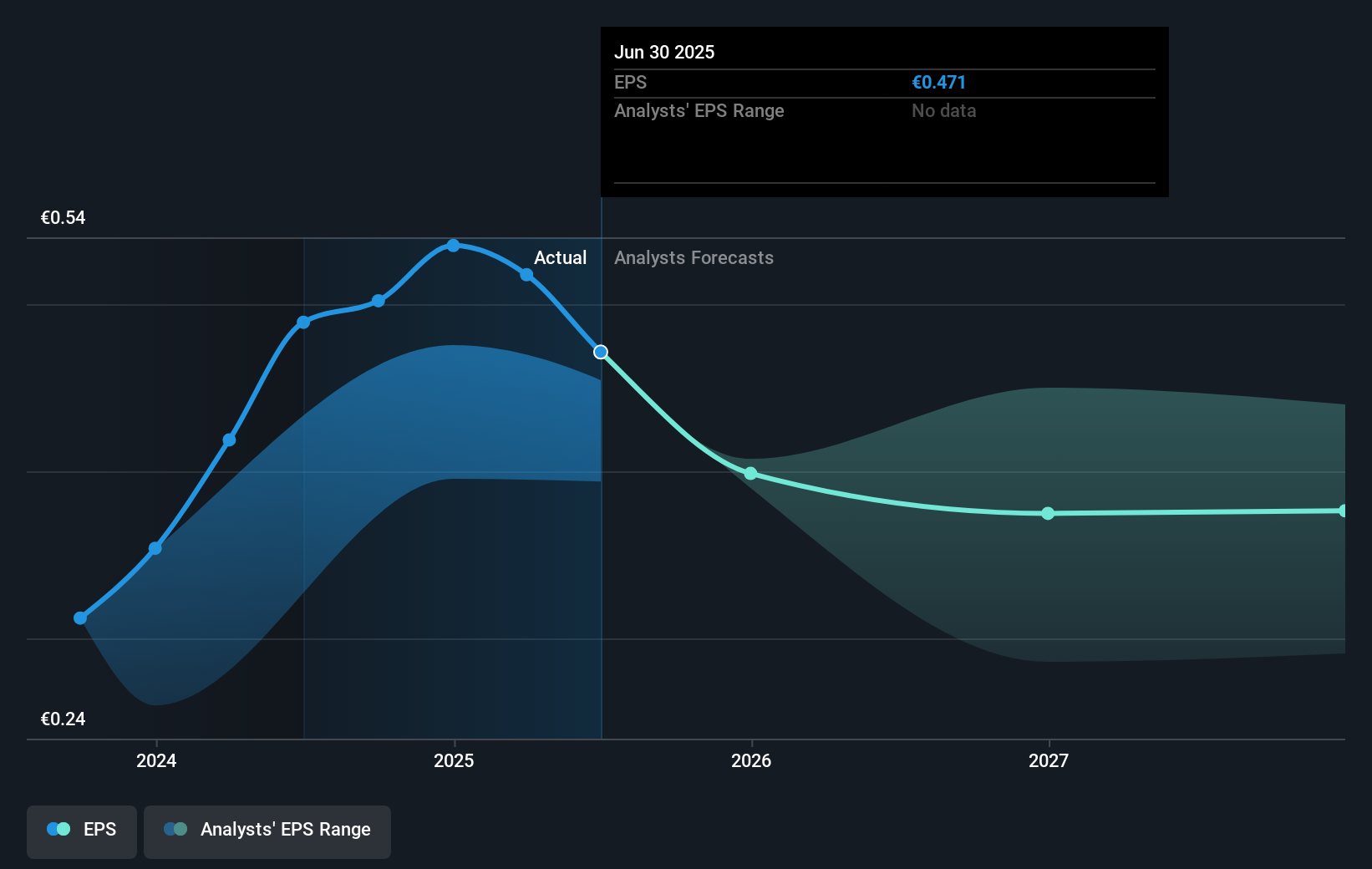Select the rightmost forecast endpoint marker
This screenshot has height=869, width=1372.
[x=1343, y=510]
